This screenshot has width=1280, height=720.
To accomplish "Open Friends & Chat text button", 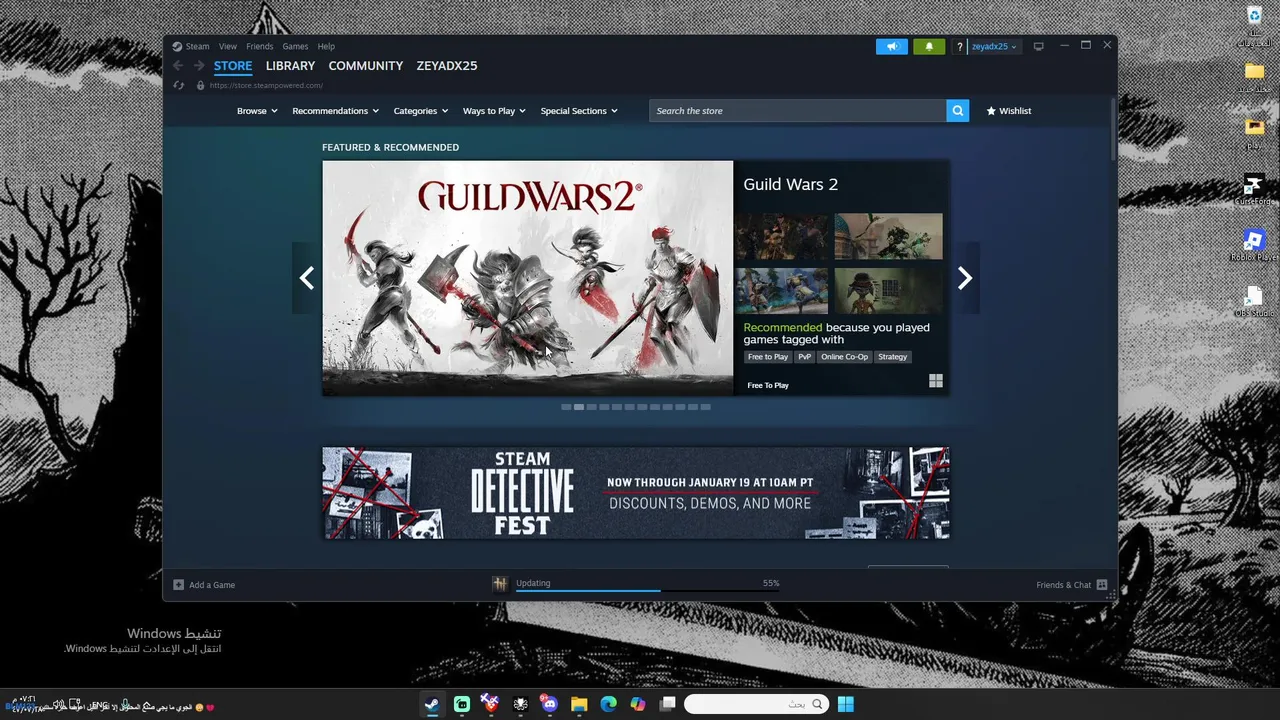I will click(1064, 585).
